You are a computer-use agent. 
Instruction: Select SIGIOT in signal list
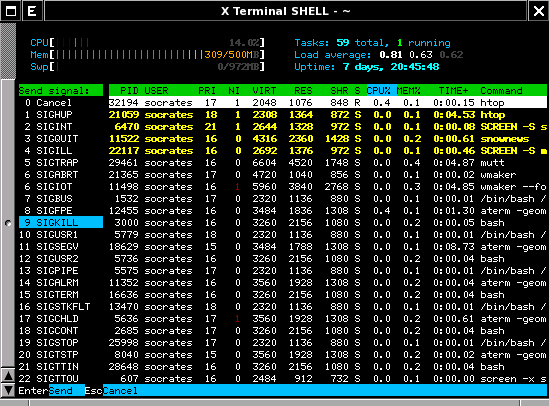point(61,187)
